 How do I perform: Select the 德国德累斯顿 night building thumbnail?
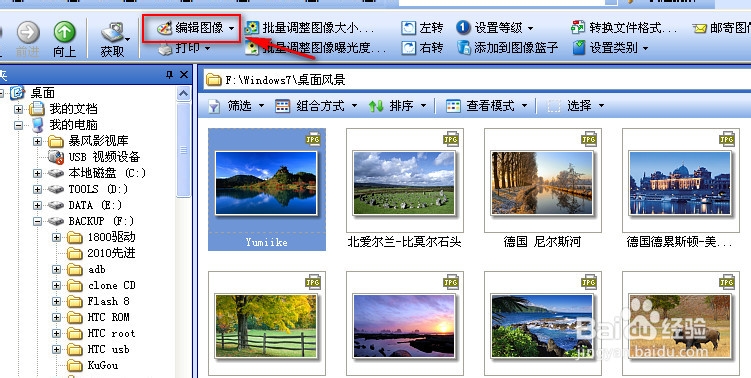(x=680, y=183)
